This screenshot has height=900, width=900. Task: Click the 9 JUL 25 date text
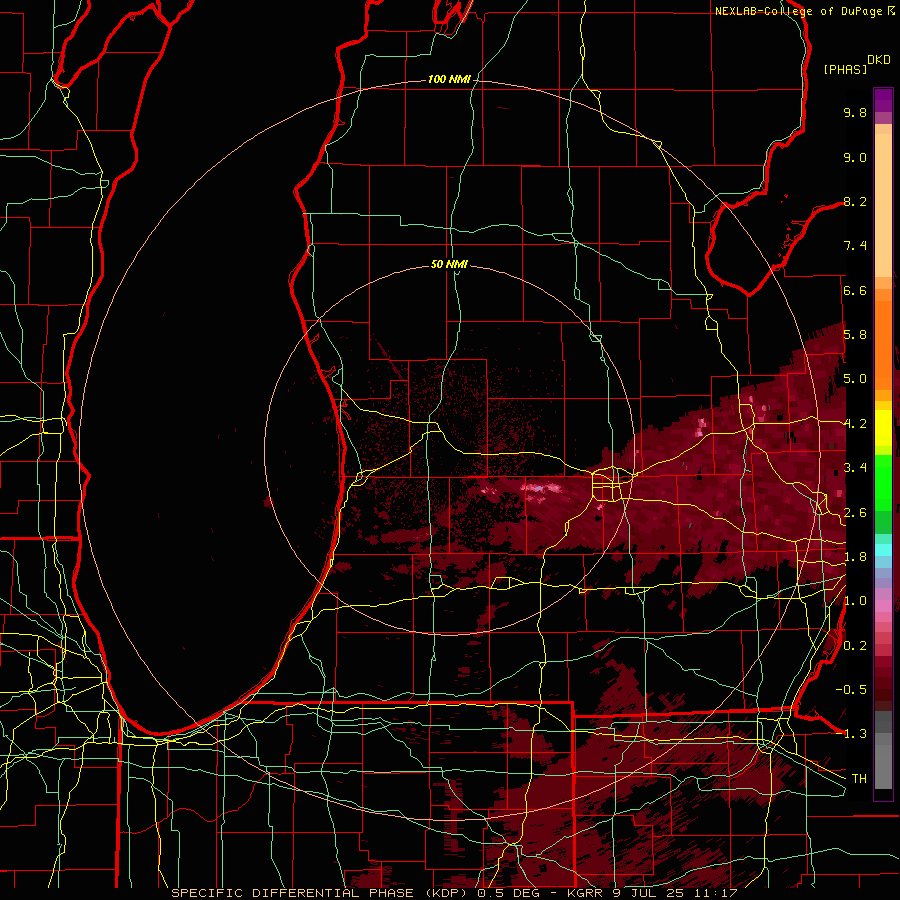tap(650, 893)
